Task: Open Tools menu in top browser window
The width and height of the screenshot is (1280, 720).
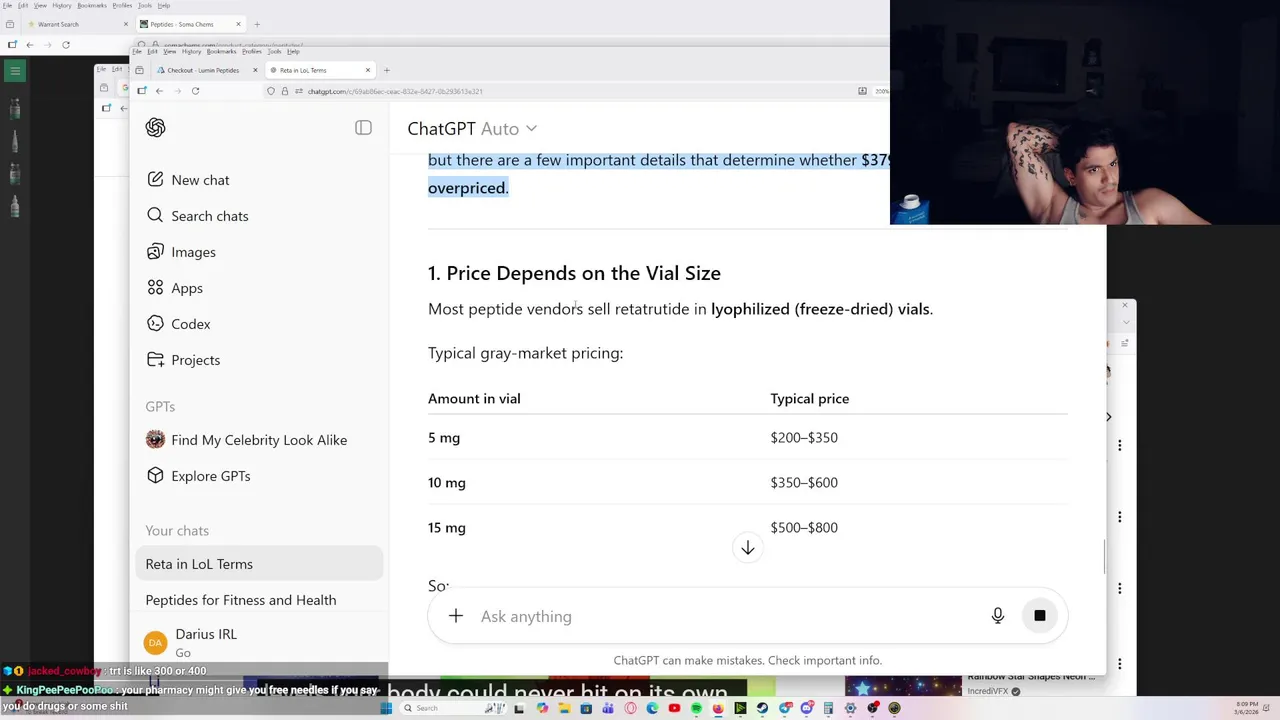Action: [x=147, y=6]
